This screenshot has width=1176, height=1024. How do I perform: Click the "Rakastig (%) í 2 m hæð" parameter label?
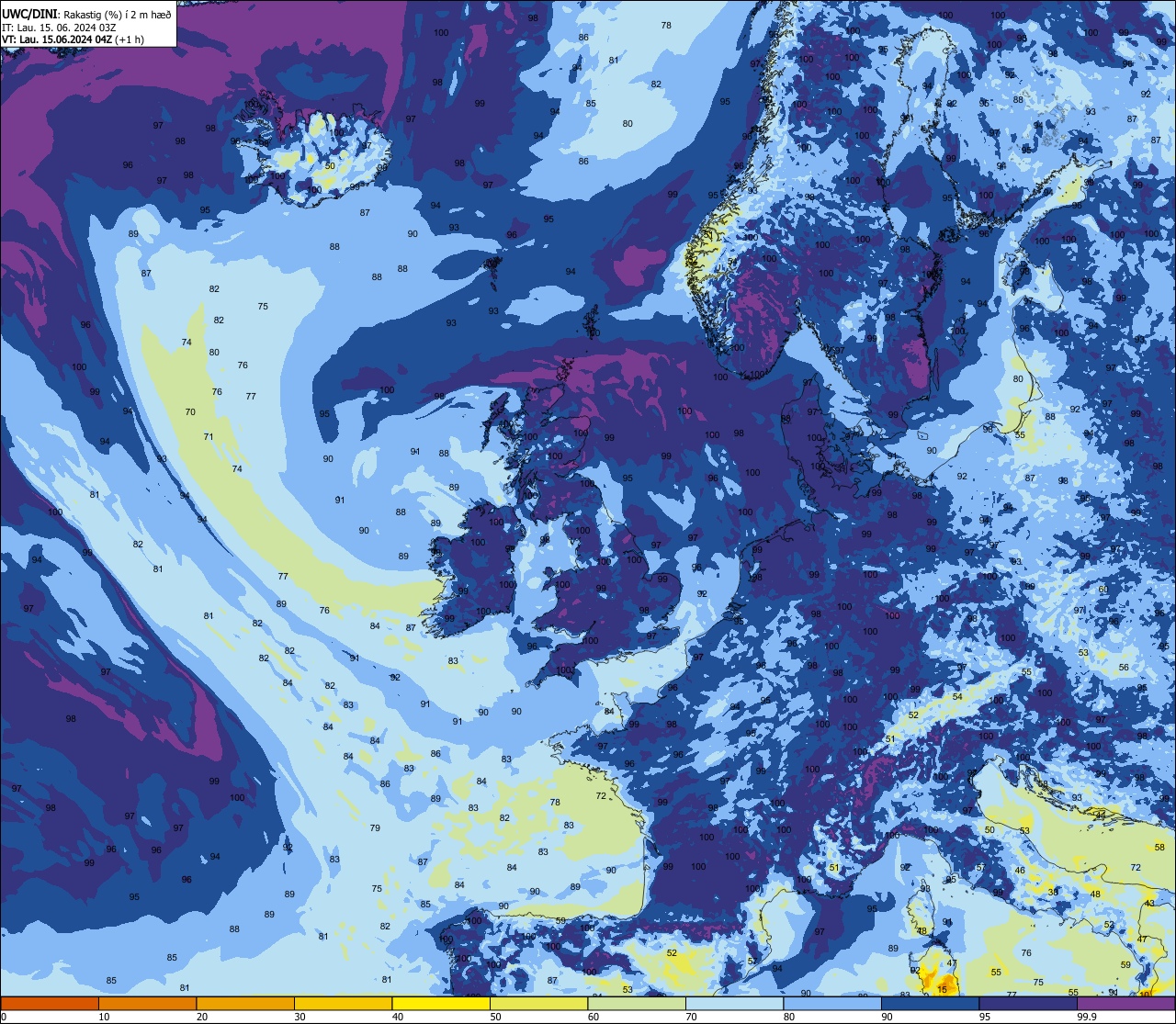point(118,15)
